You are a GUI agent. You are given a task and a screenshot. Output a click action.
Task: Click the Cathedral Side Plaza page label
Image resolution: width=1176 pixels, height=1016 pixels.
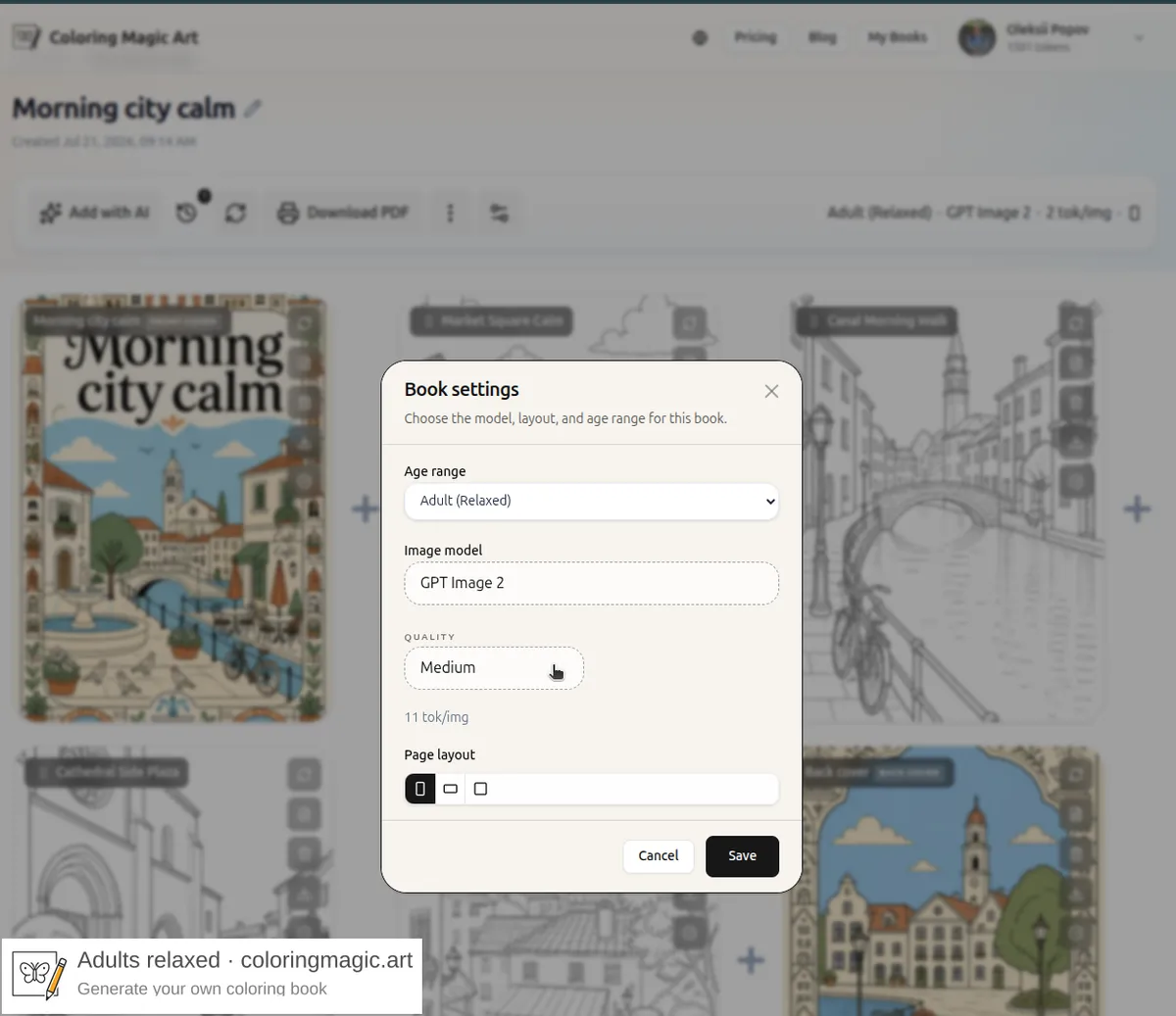coord(108,772)
